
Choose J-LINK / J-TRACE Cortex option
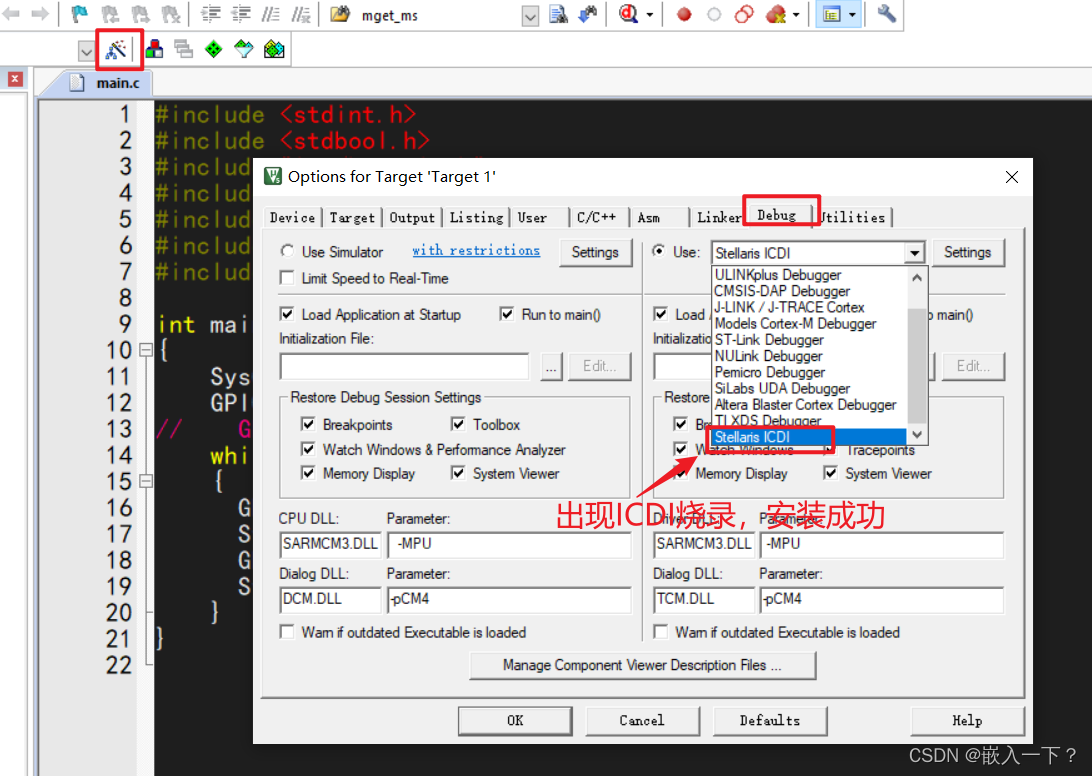pos(789,306)
